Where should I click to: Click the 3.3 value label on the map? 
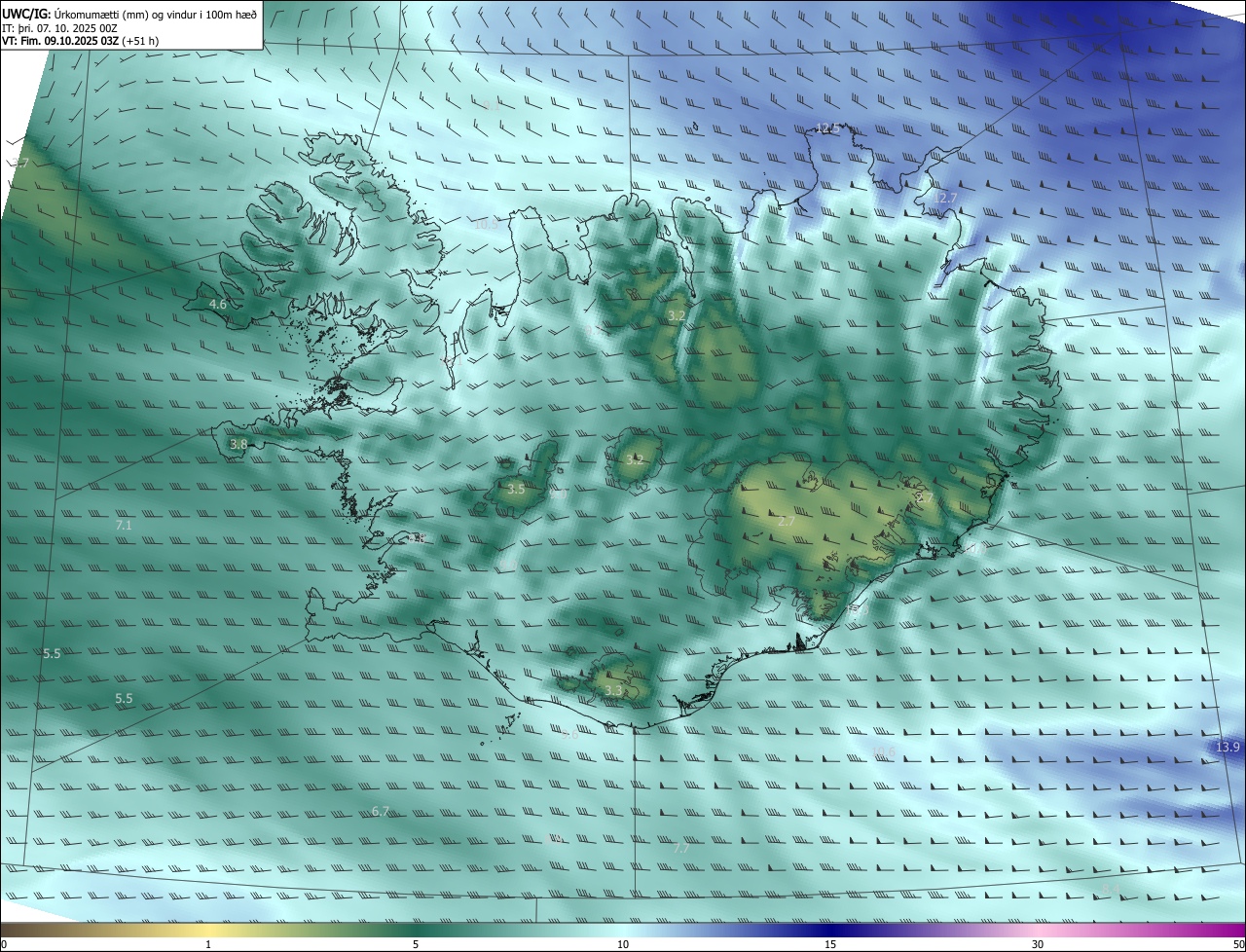pos(613,690)
